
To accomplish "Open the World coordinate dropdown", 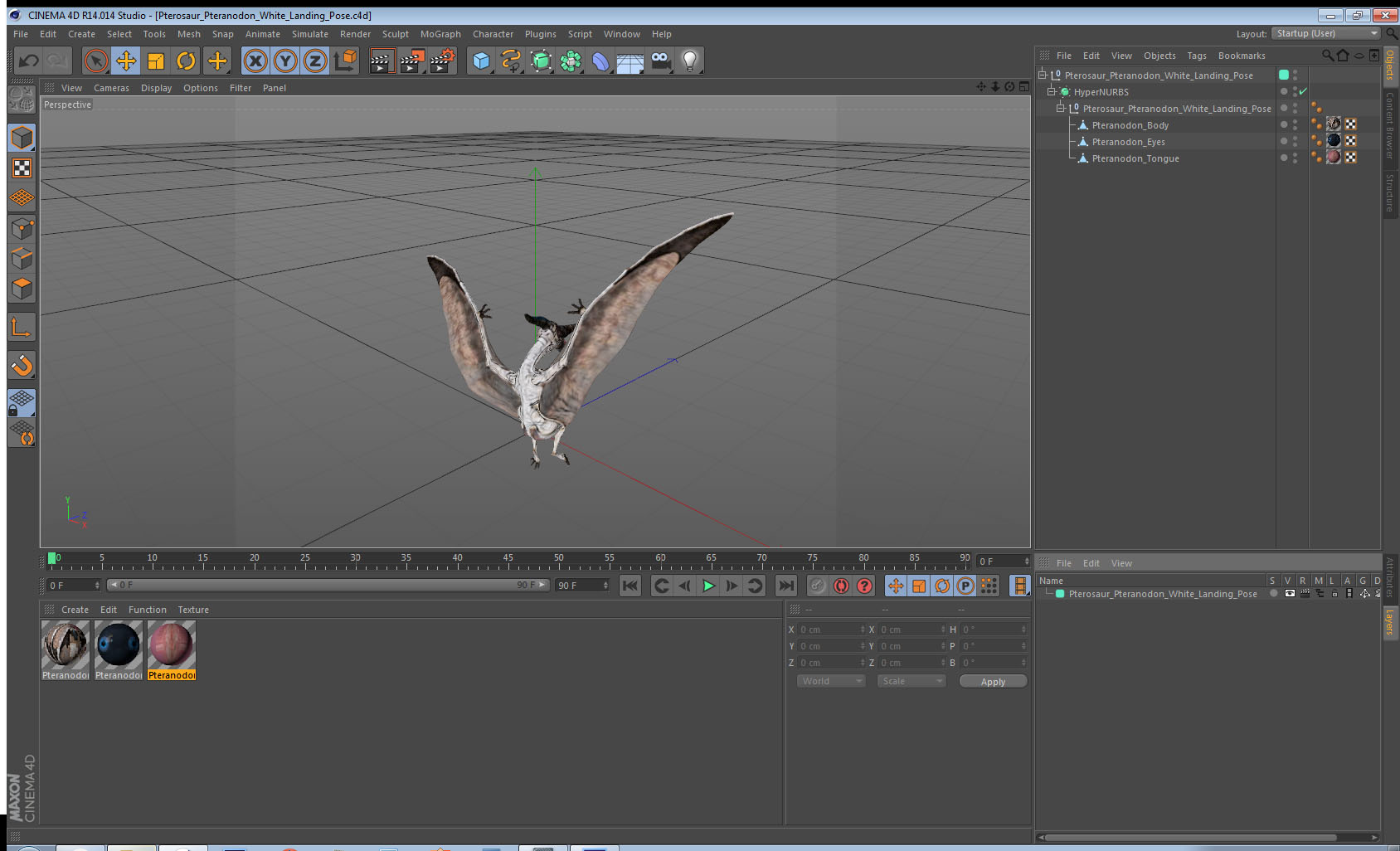I will 831,681.
